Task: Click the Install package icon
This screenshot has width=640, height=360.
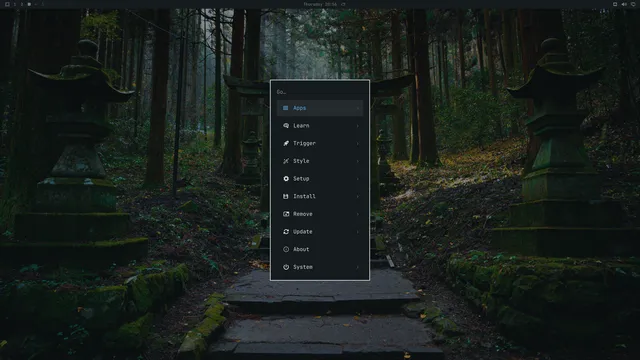Action: click(x=286, y=196)
